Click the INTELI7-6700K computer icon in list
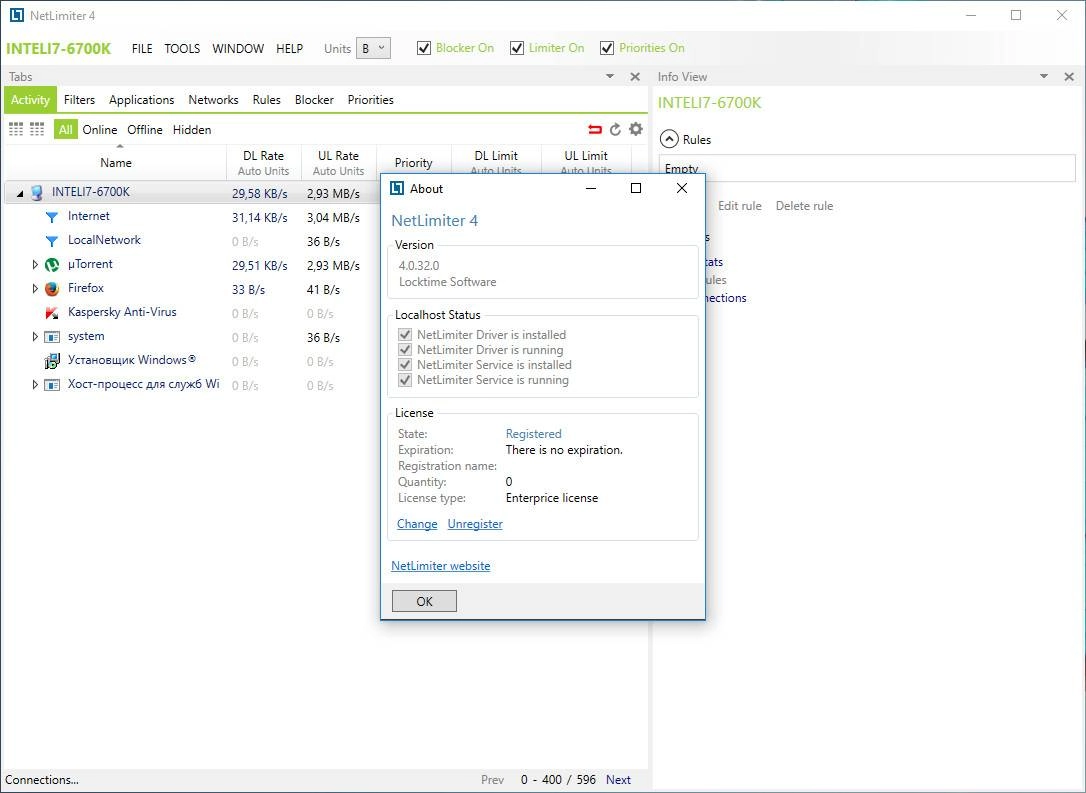1086x793 pixels. 37,193
